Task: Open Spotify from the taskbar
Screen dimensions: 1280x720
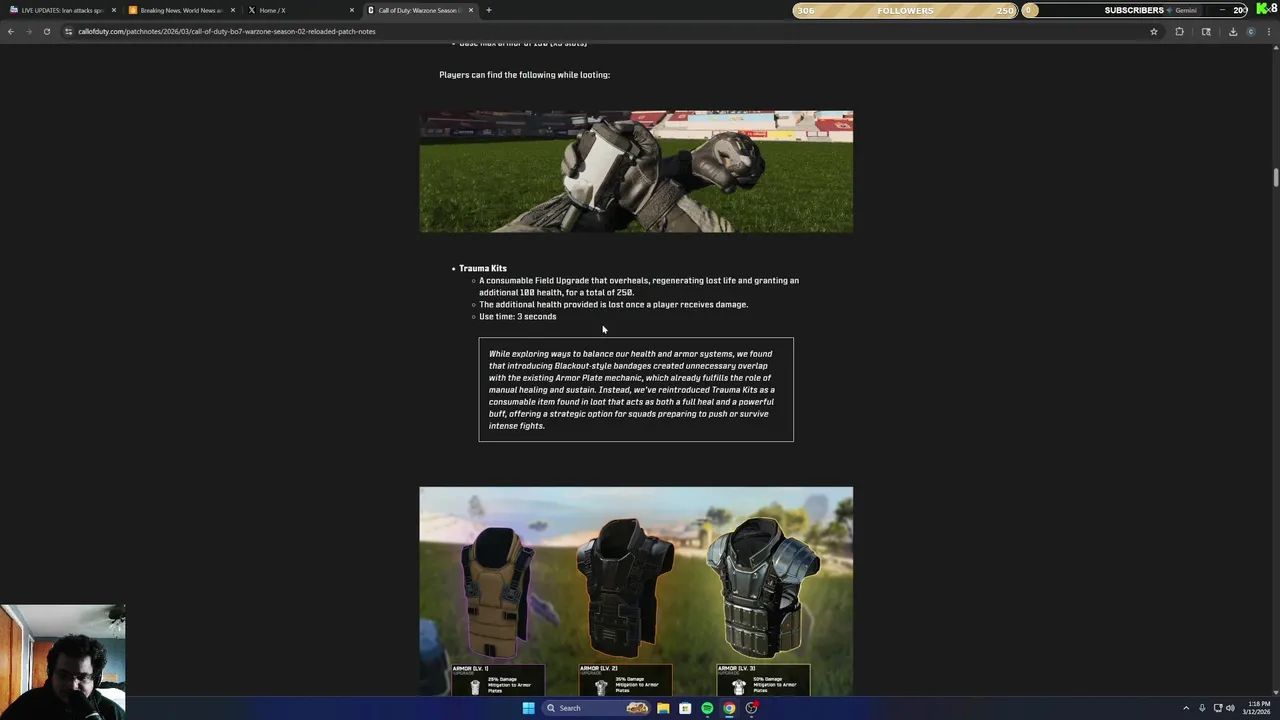Action: pyautogui.click(x=707, y=708)
